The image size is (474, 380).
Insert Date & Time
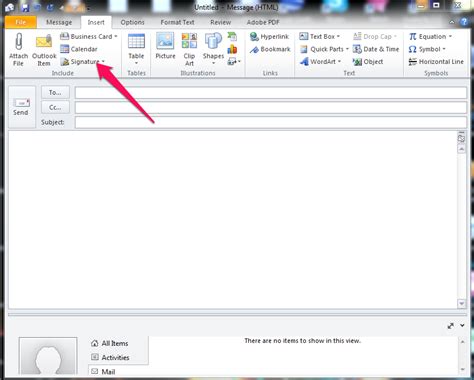(376, 49)
